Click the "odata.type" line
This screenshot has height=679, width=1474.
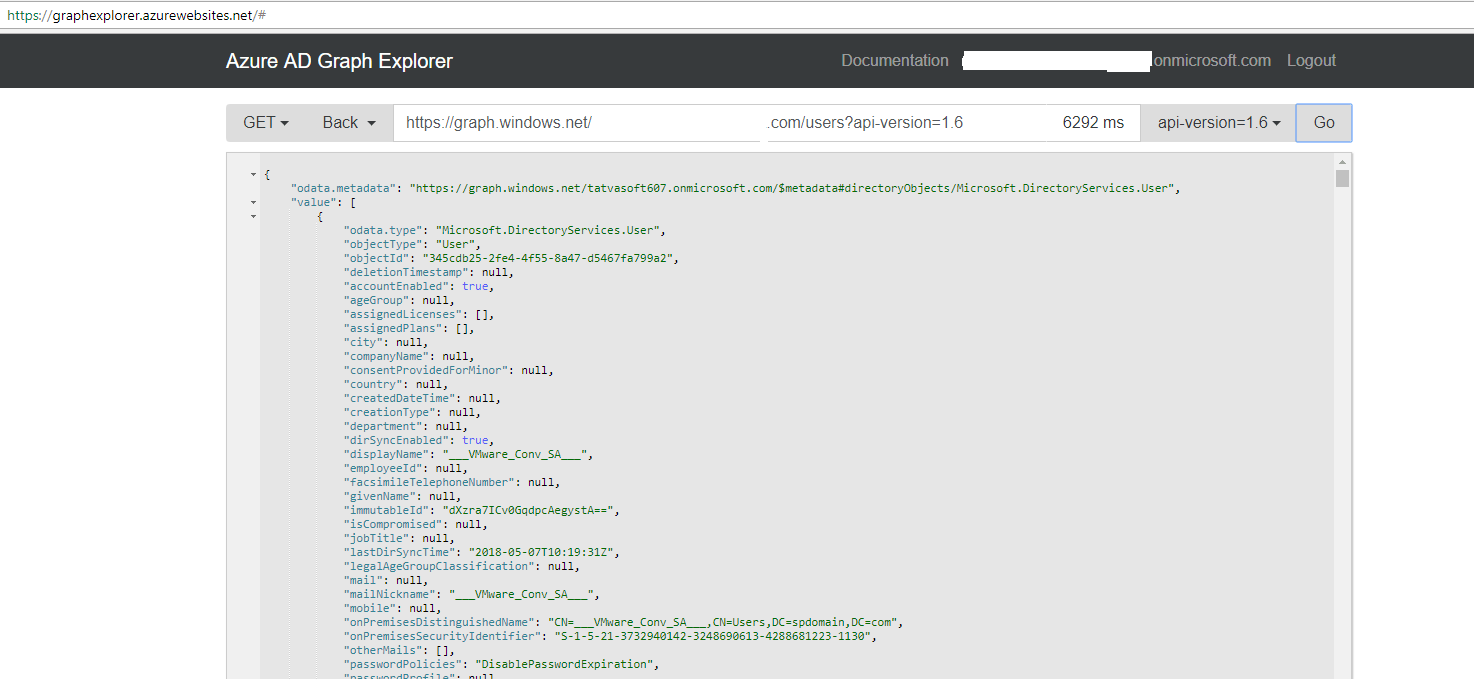(504, 230)
